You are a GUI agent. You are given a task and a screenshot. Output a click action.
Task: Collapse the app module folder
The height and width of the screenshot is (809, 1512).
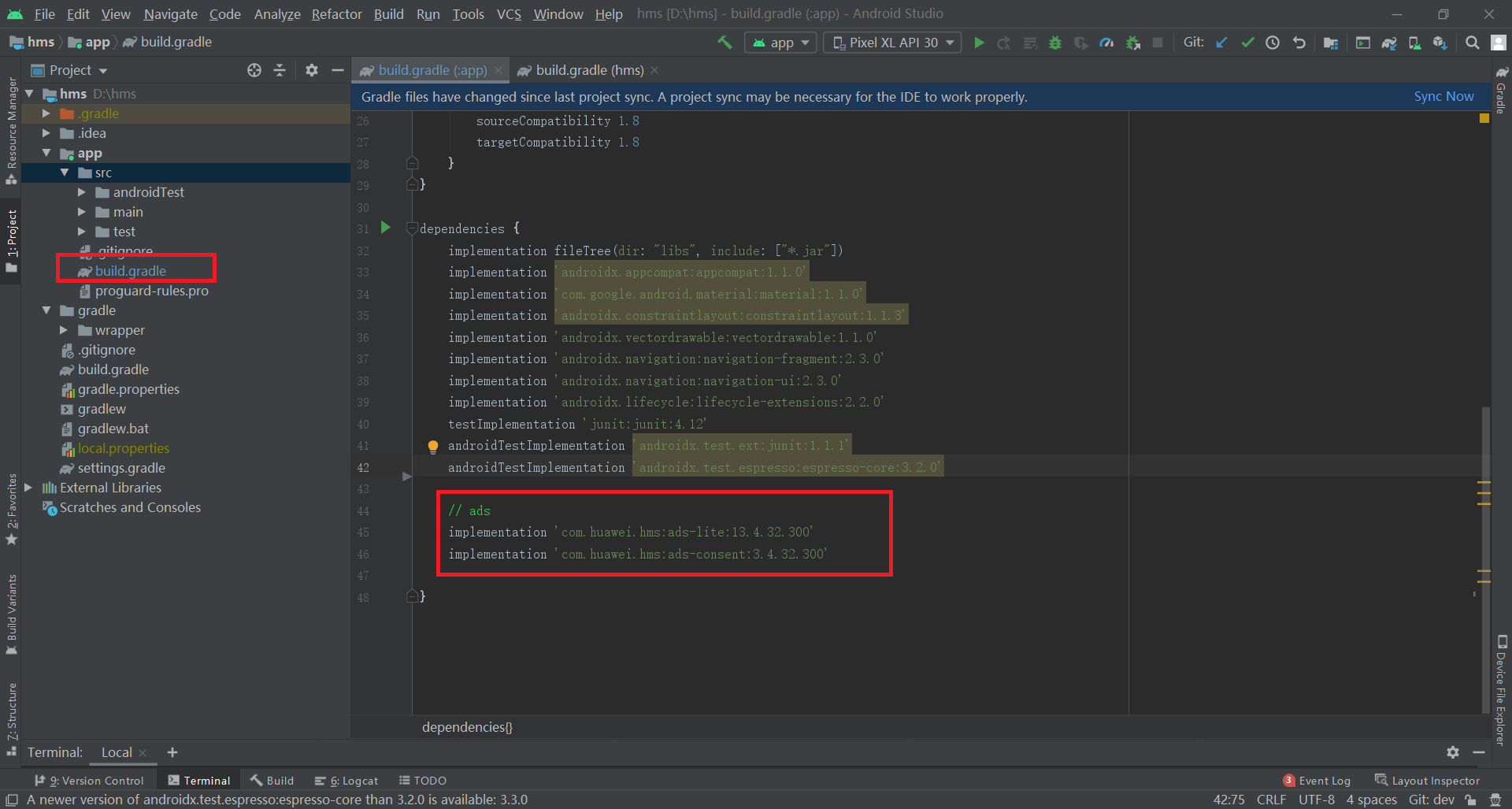pyautogui.click(x=46, y=153)
